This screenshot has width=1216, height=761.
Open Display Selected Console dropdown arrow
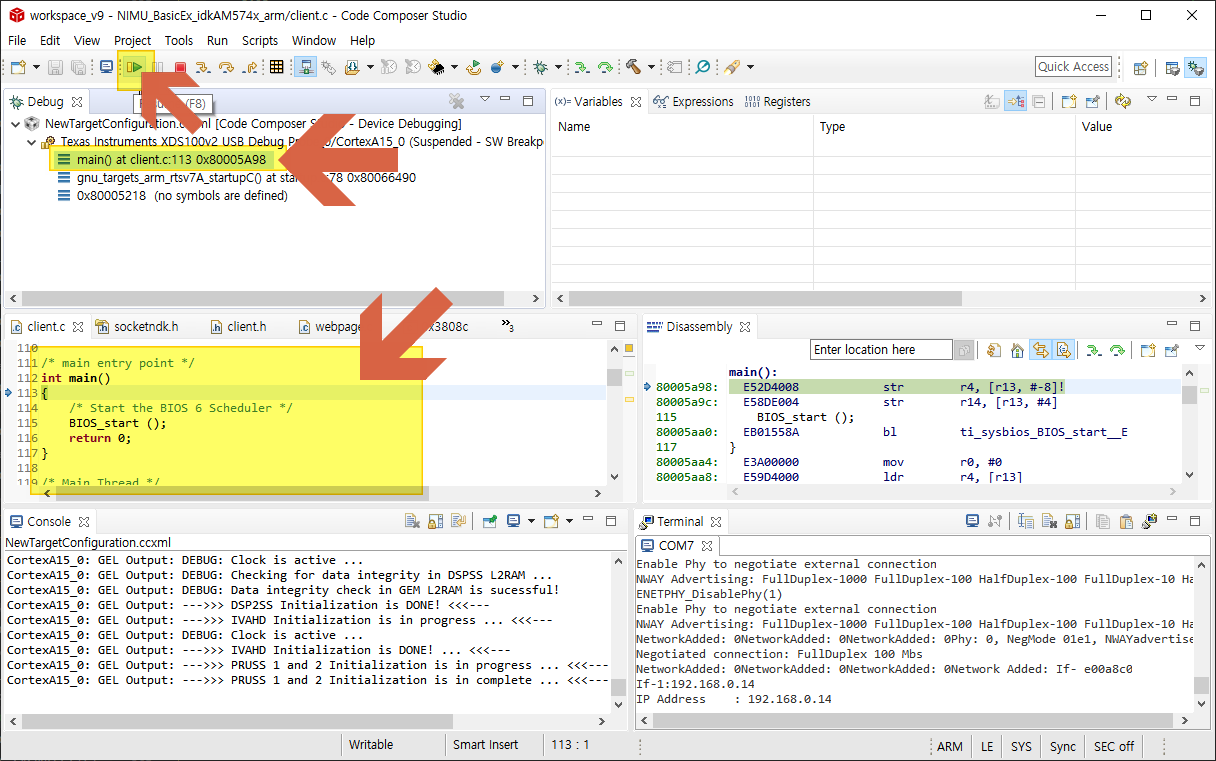[x=531, y=521]
